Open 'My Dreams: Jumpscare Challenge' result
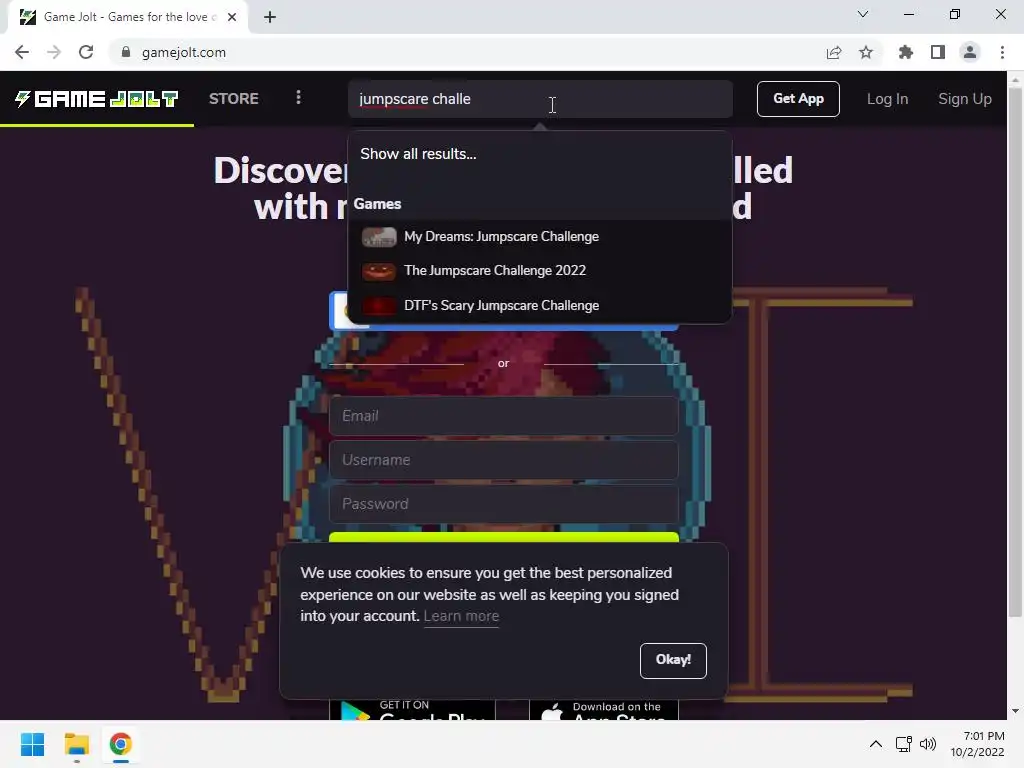Image resolution: width=1024 pixels, height=768 pixels. [x=539, y=236]
